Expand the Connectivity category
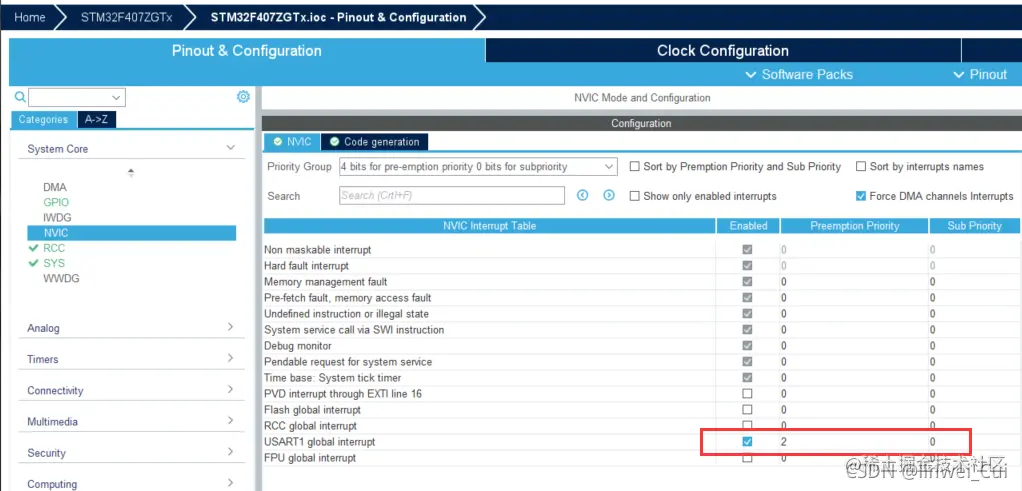Viewport: 1022px width, 491px height. click(230, 389)
